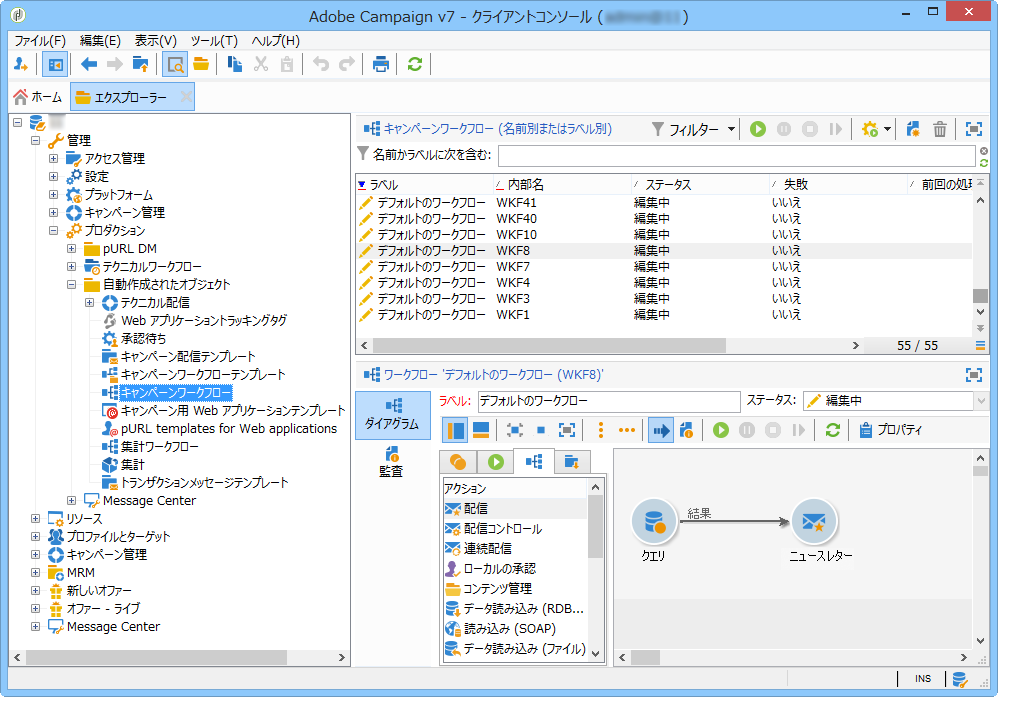1012x710 pixels.
Task: Maximize the workflow list panel icon
Action: pyautogui.click(x=973, y=129)
